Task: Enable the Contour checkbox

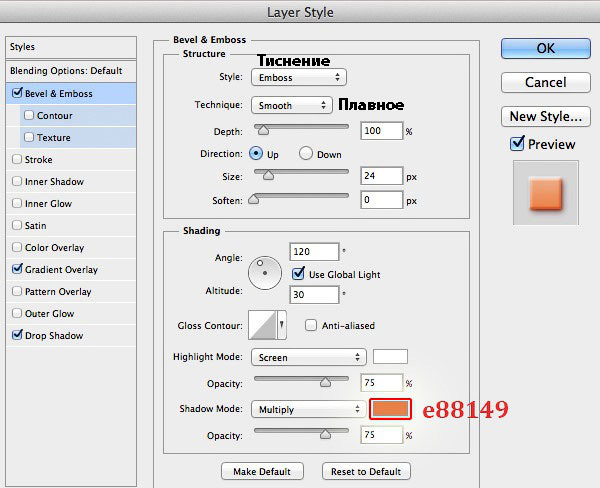Action: 29,115
